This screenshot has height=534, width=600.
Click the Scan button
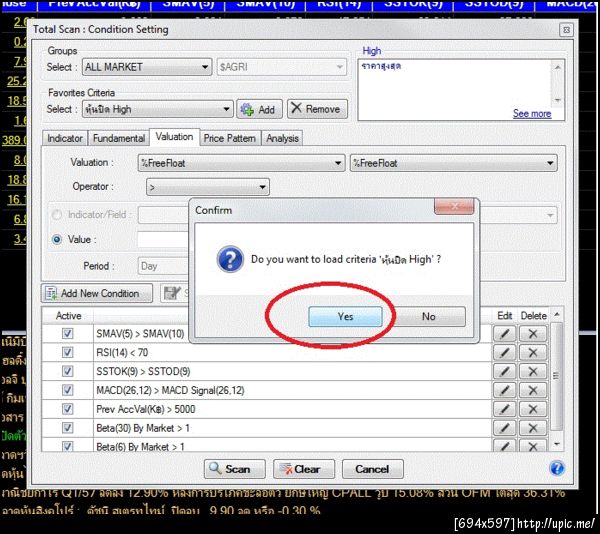pyautogui.click(x=235, y=469)
